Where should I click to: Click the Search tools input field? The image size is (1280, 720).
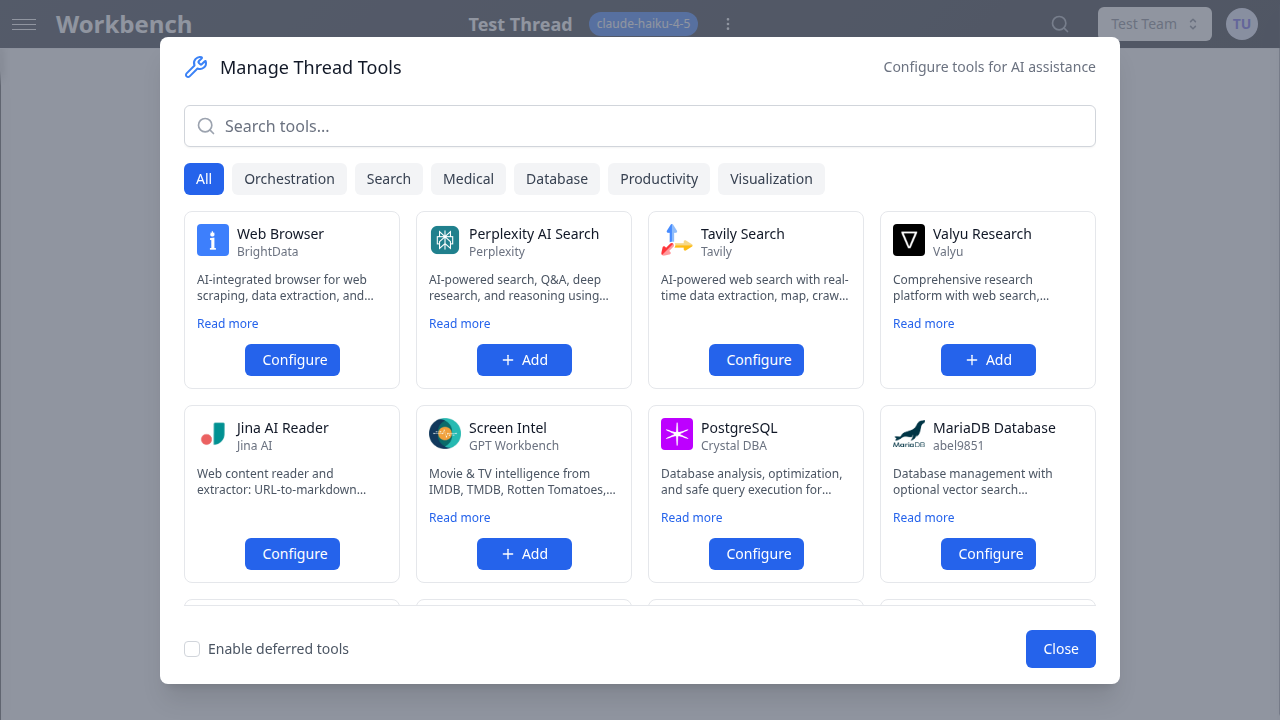pyautogui.click(x=640, y=126)
